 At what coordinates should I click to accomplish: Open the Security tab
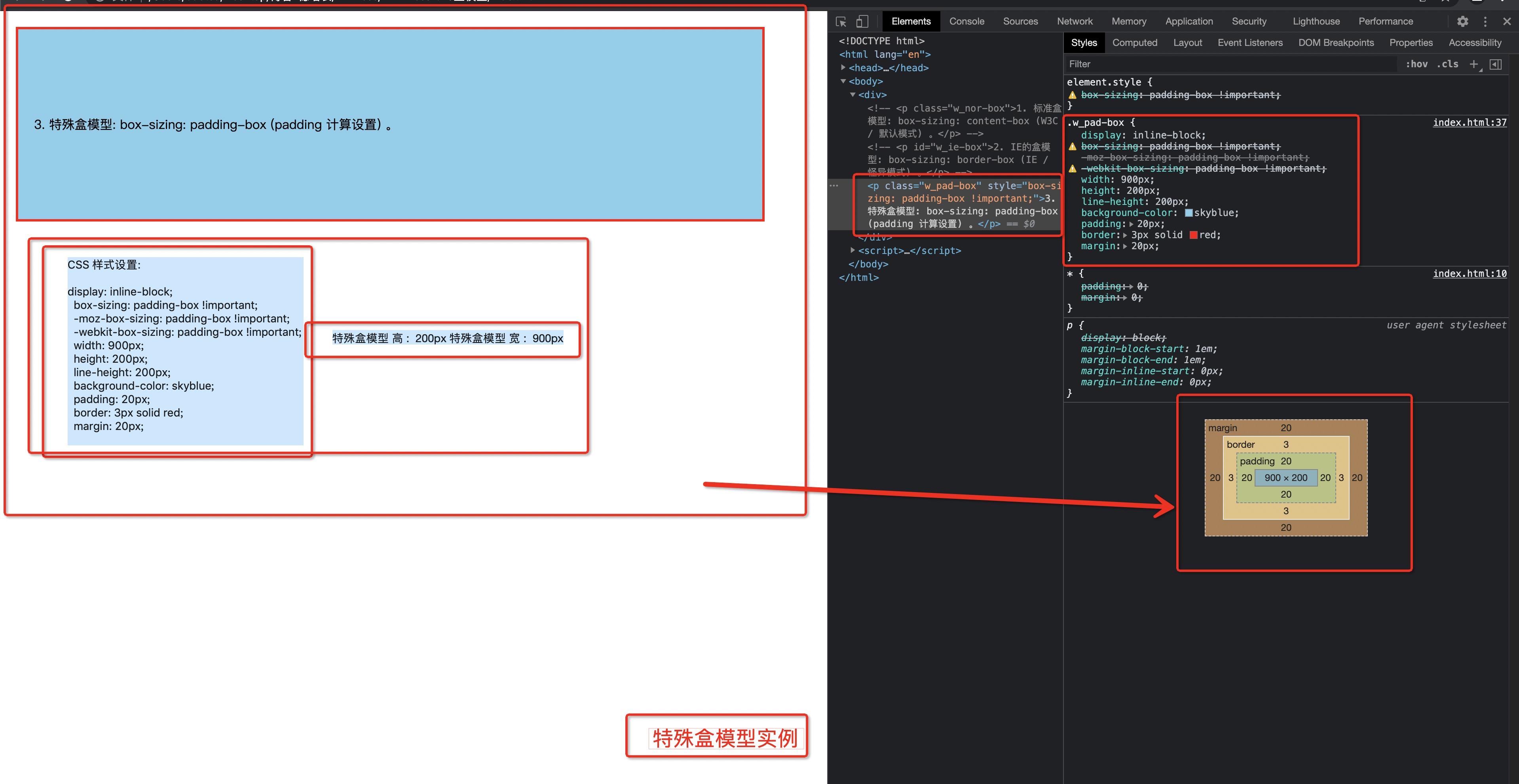pos(1249,21)
